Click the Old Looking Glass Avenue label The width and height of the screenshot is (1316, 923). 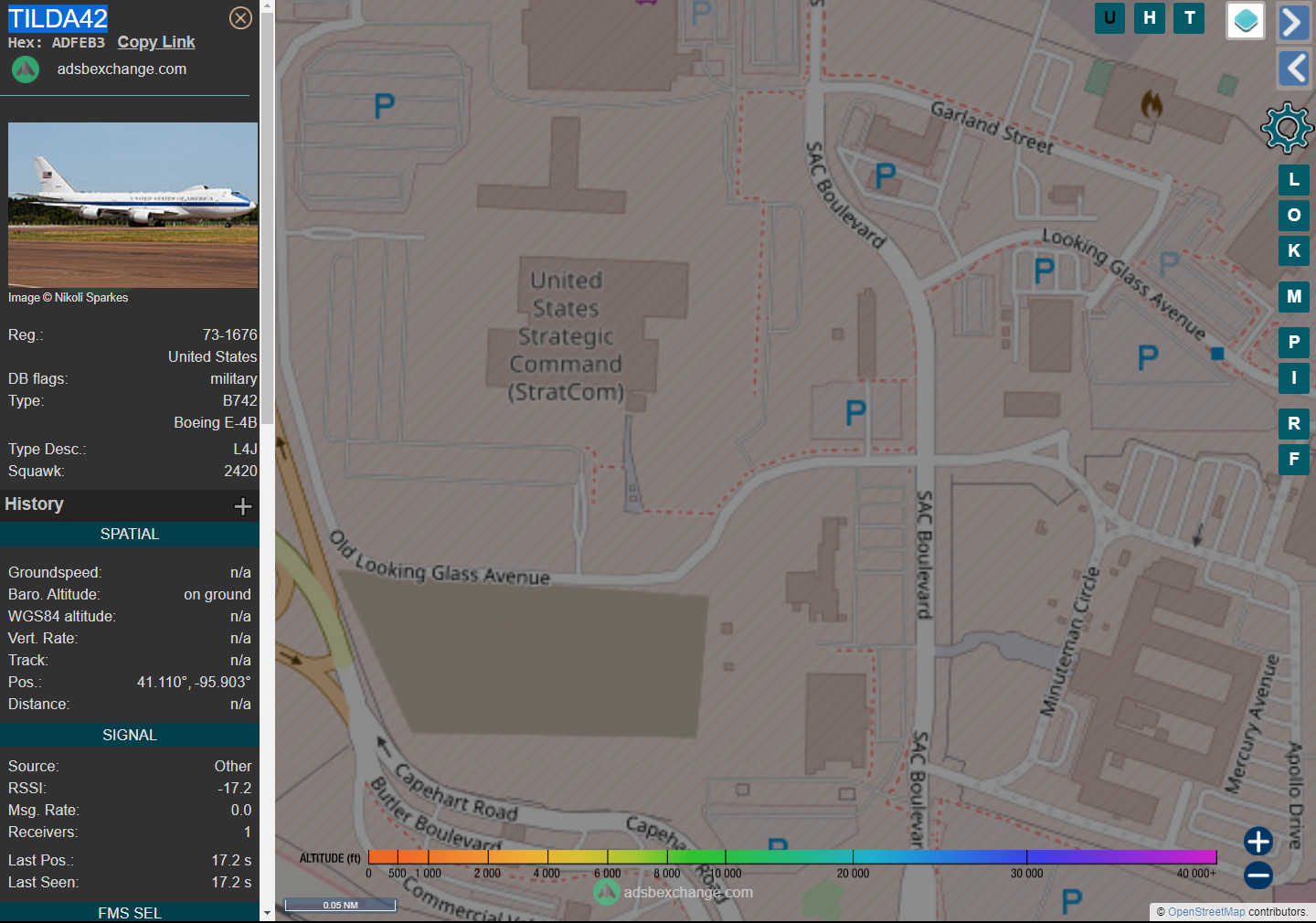(440, 558)
